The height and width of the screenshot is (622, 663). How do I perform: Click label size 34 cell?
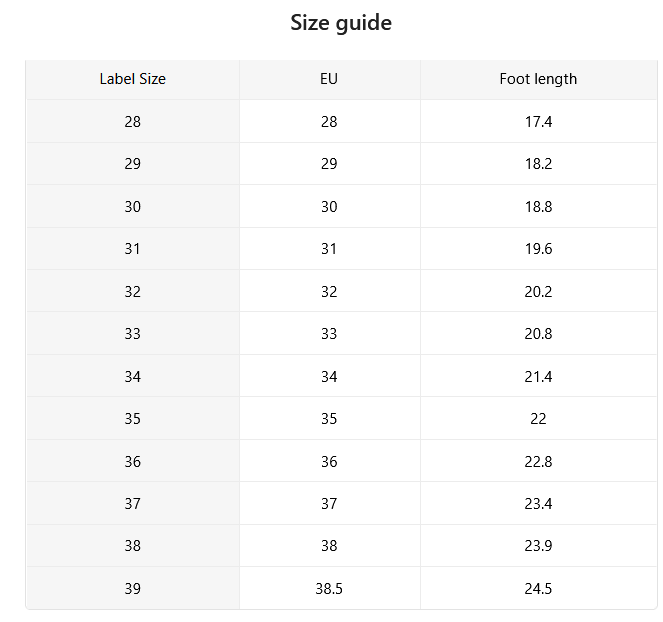coord(133,377)
